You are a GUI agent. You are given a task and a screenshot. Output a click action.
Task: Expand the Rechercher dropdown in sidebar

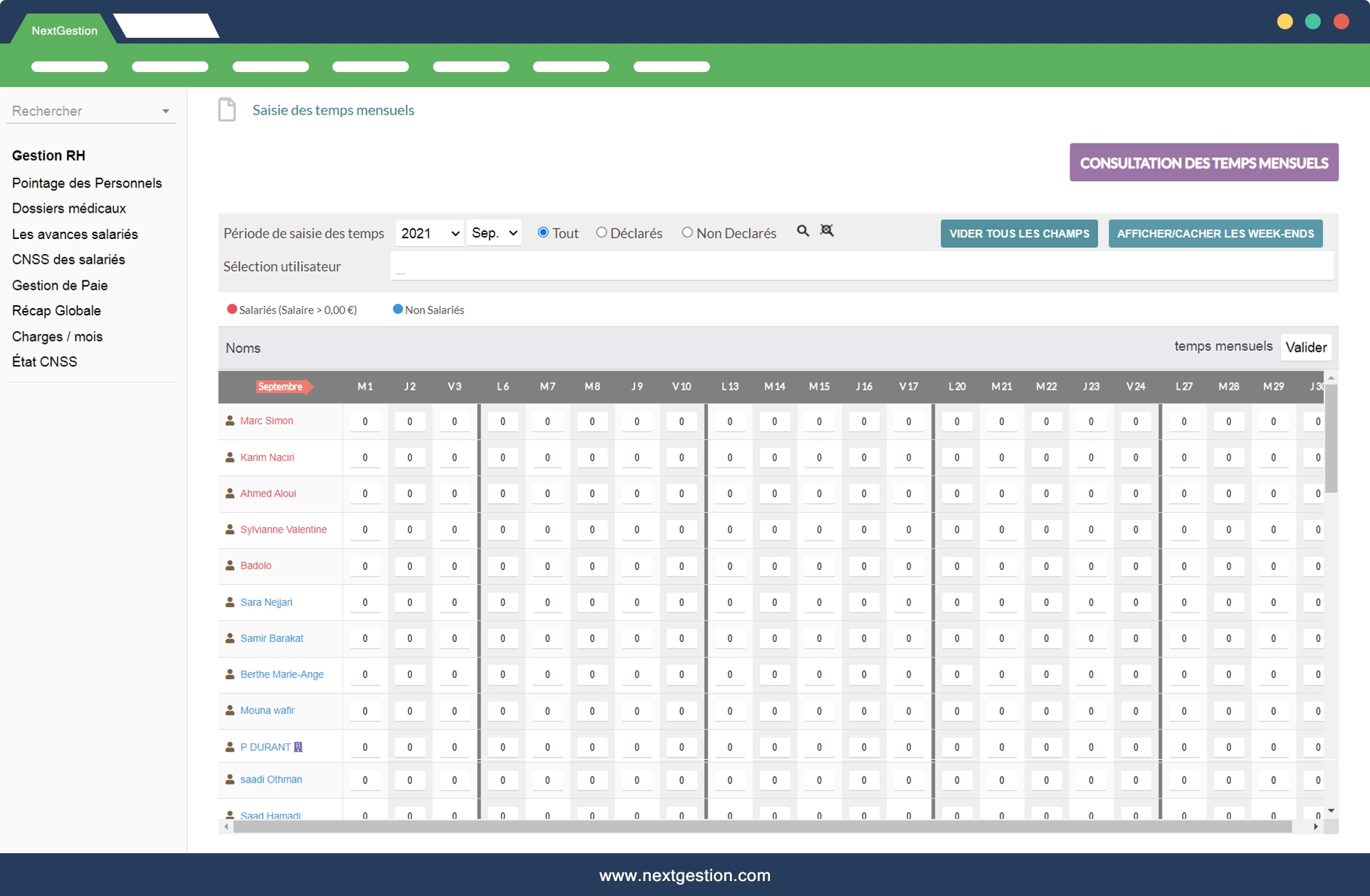tap(166, 111)
